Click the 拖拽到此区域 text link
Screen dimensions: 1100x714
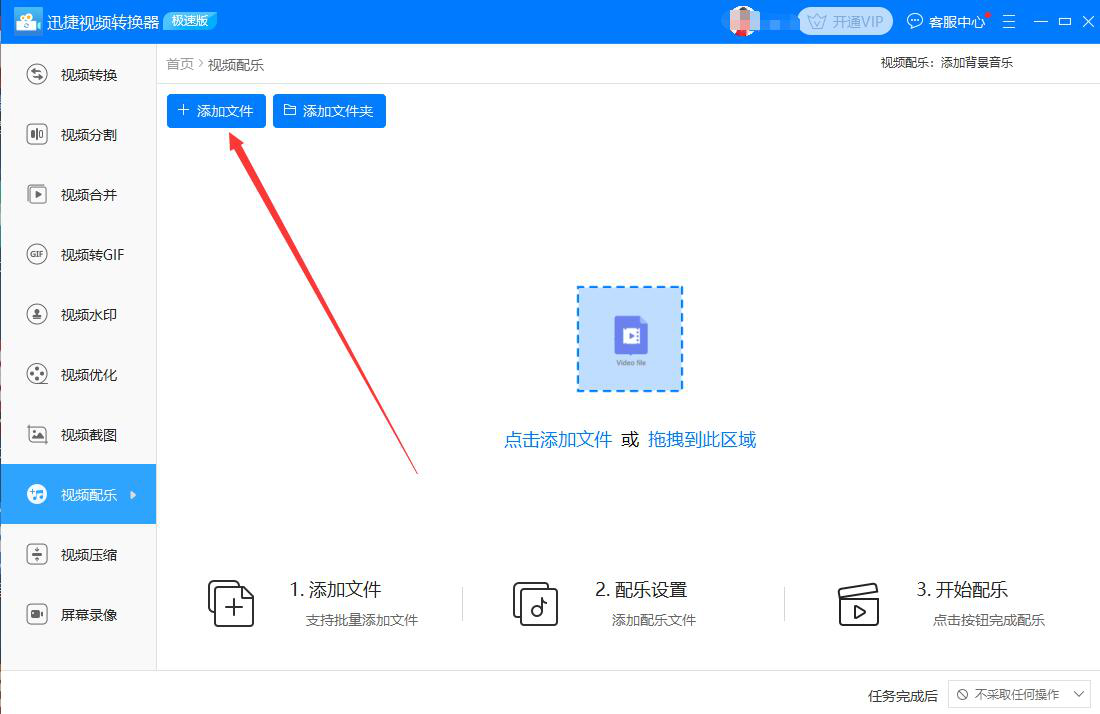702,440
